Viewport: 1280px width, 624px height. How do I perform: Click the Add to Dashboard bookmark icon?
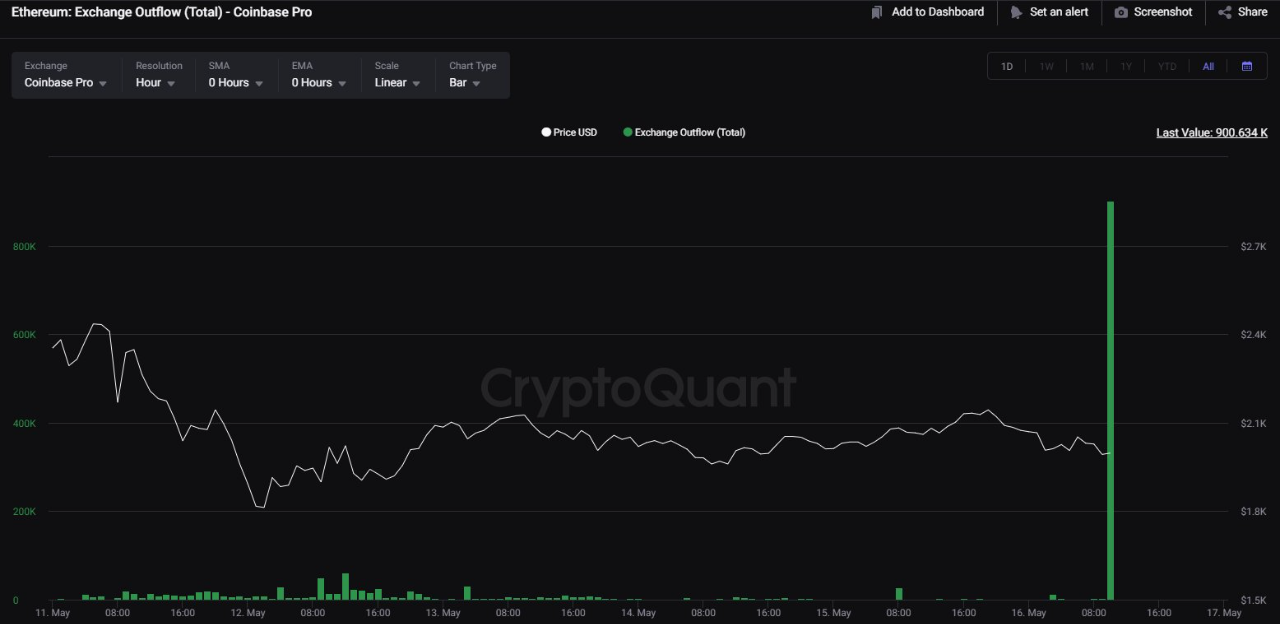point(877,12)
